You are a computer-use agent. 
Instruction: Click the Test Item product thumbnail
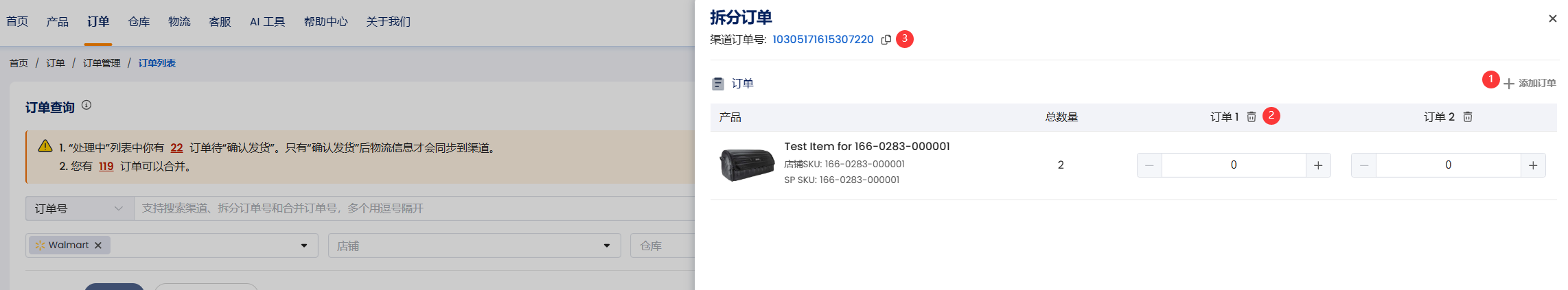(747, 165)
